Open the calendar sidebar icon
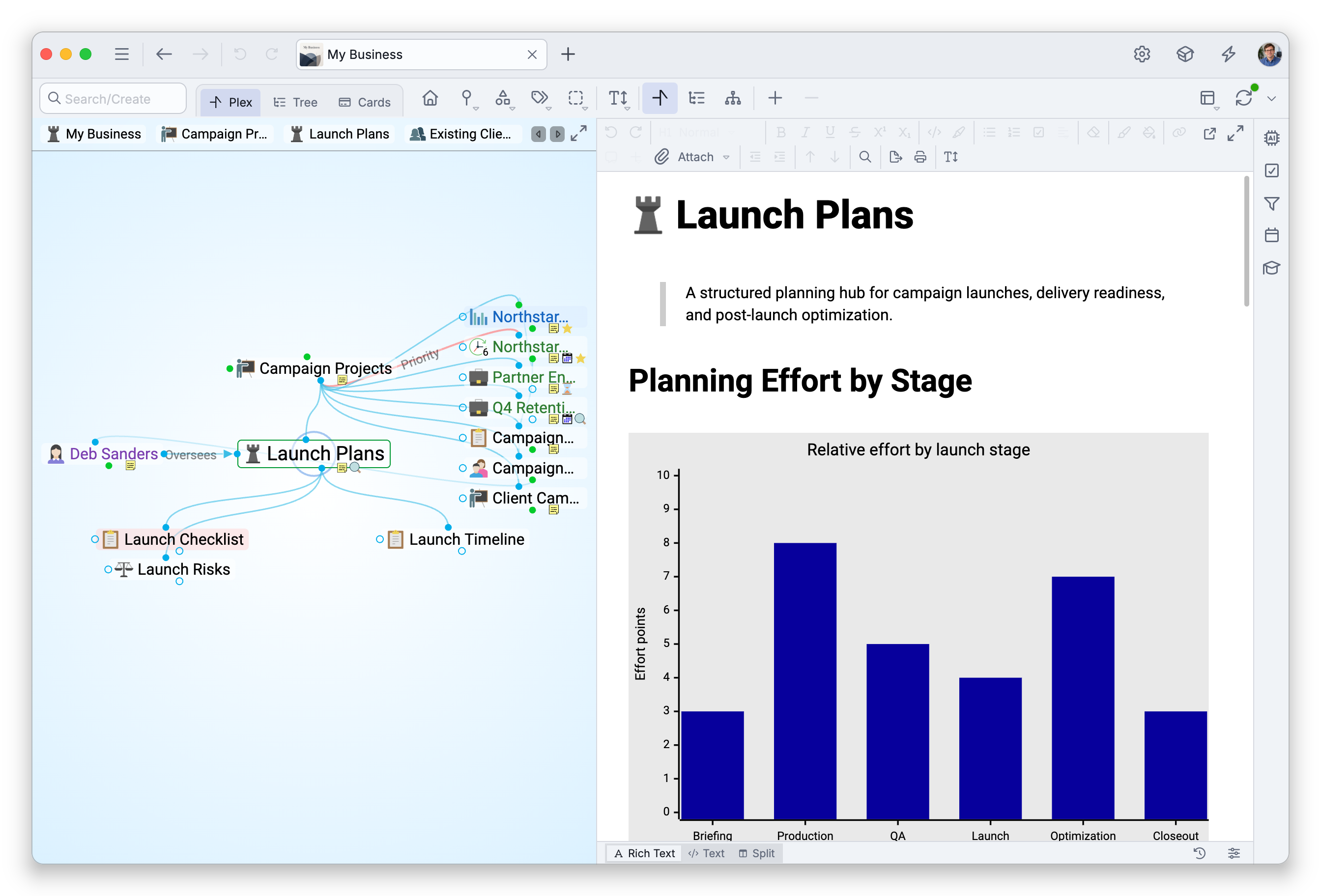The height and width of the screenshot is (896, 1321). pyautogui.click(x=1271, y=235)
